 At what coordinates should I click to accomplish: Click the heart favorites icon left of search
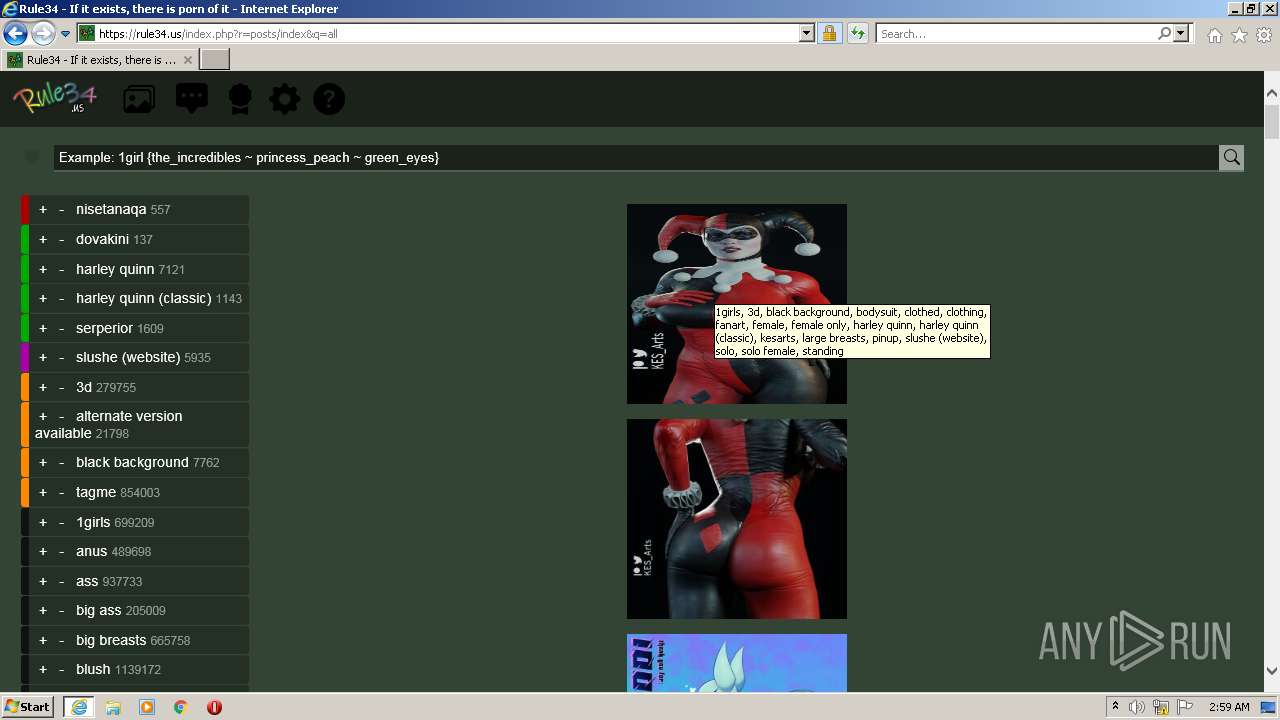[32, 157]
